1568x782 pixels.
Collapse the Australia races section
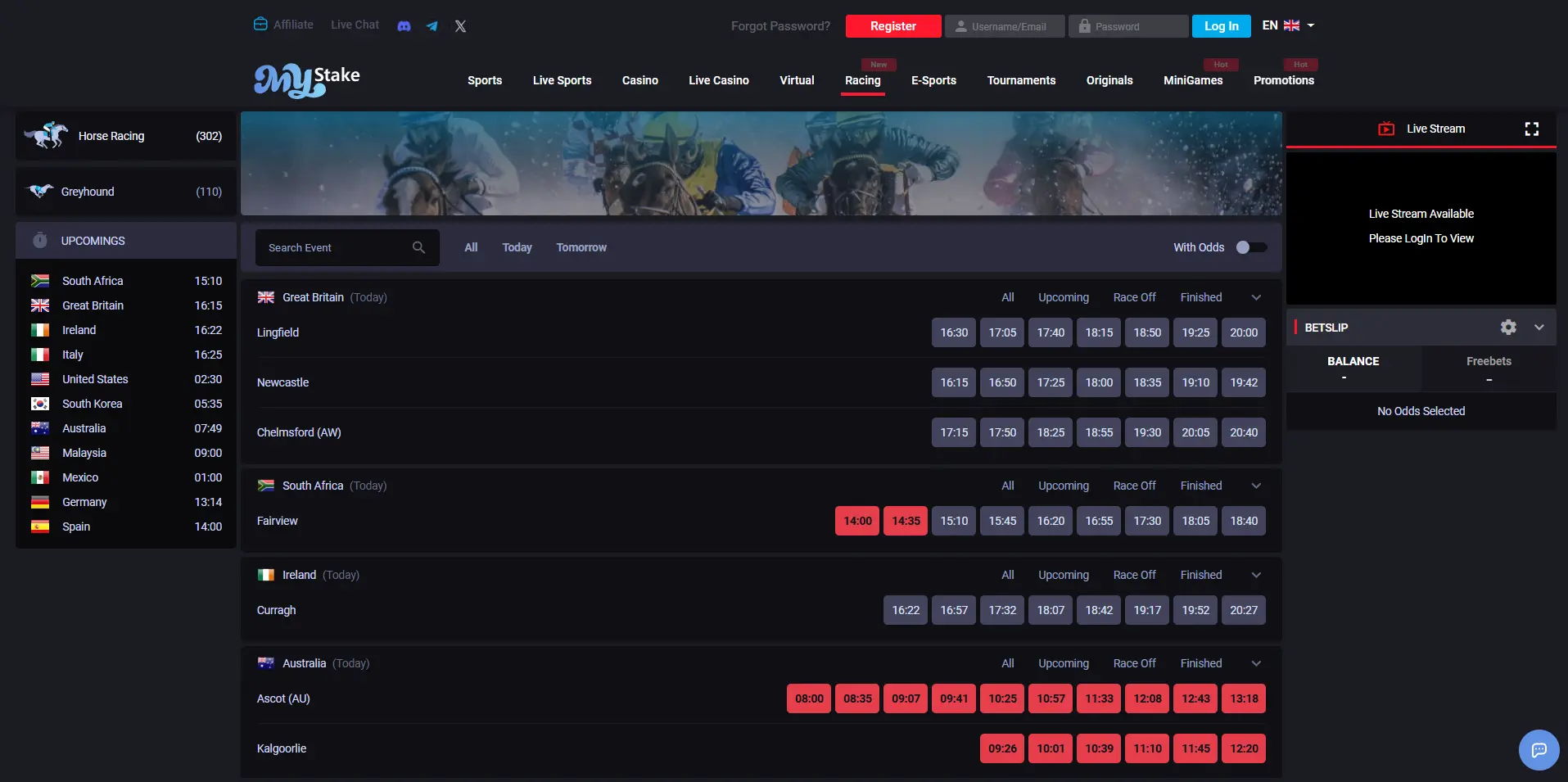pos(1256,663)
